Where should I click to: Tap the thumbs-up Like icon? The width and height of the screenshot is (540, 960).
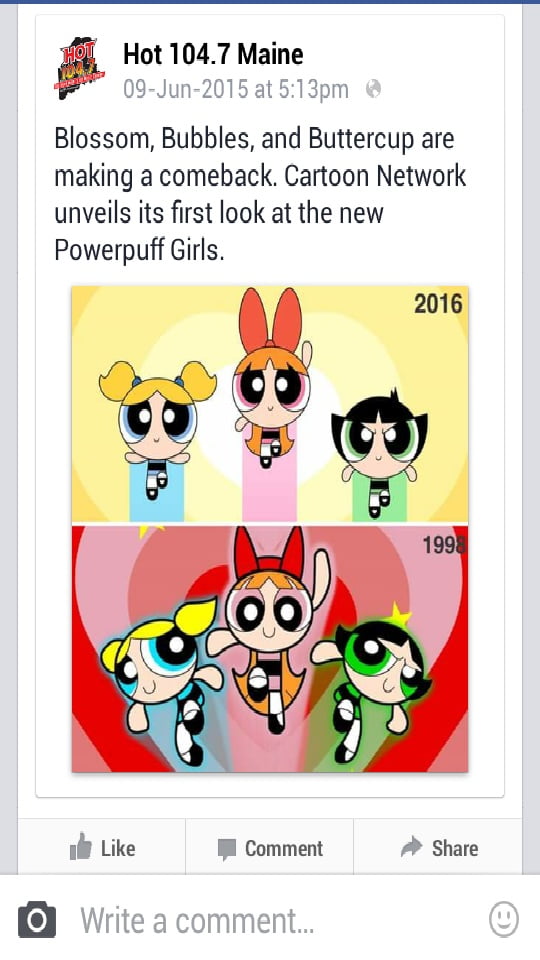[80, 847]
